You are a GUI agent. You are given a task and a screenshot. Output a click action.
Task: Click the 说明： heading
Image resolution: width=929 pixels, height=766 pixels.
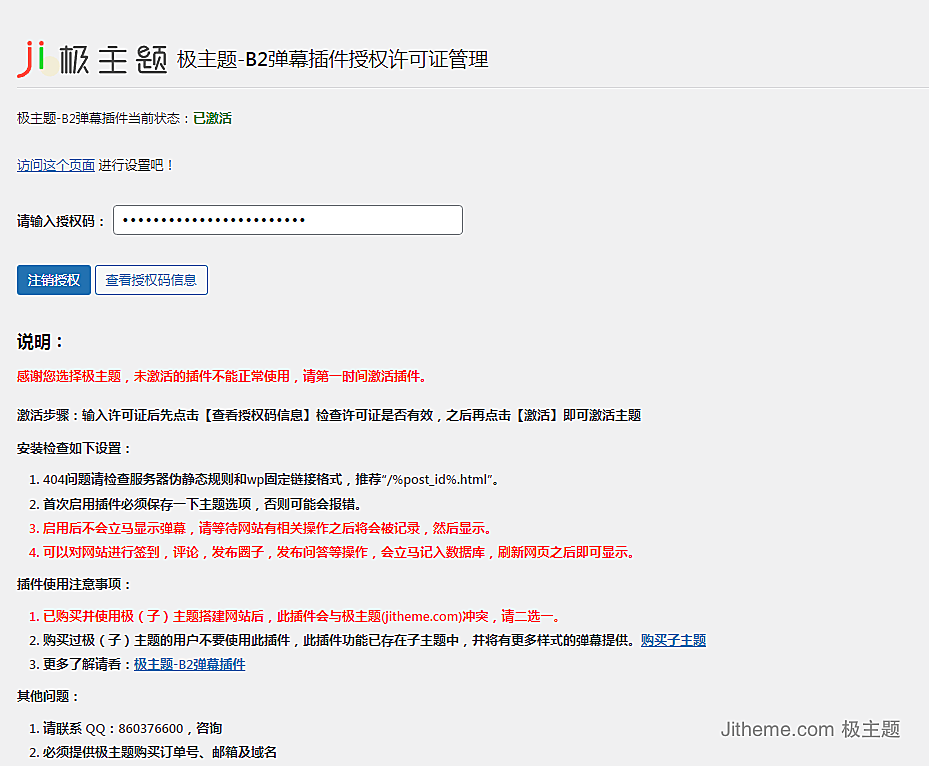click(40, 342)
